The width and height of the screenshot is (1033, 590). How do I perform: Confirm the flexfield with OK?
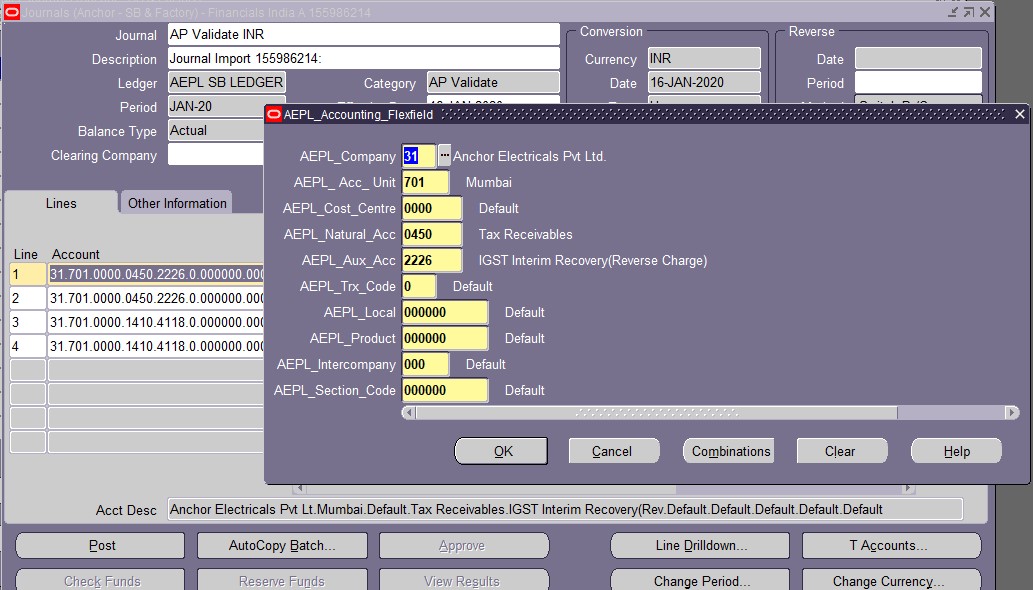[x=500, y=450]
